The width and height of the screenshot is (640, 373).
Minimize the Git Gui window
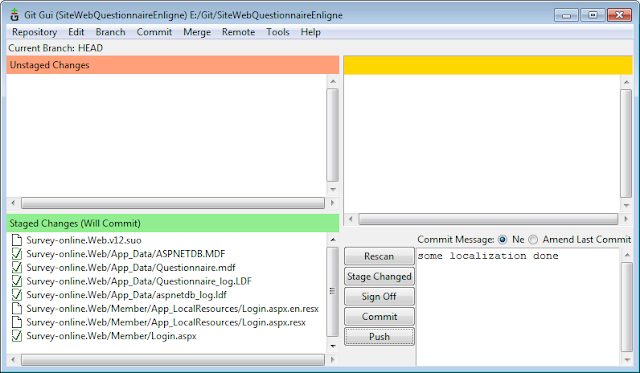pyautogui.click(x=566, y=15)
